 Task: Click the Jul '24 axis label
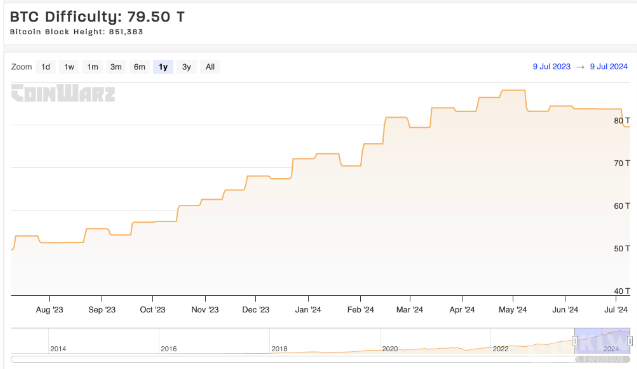(616, 310)
